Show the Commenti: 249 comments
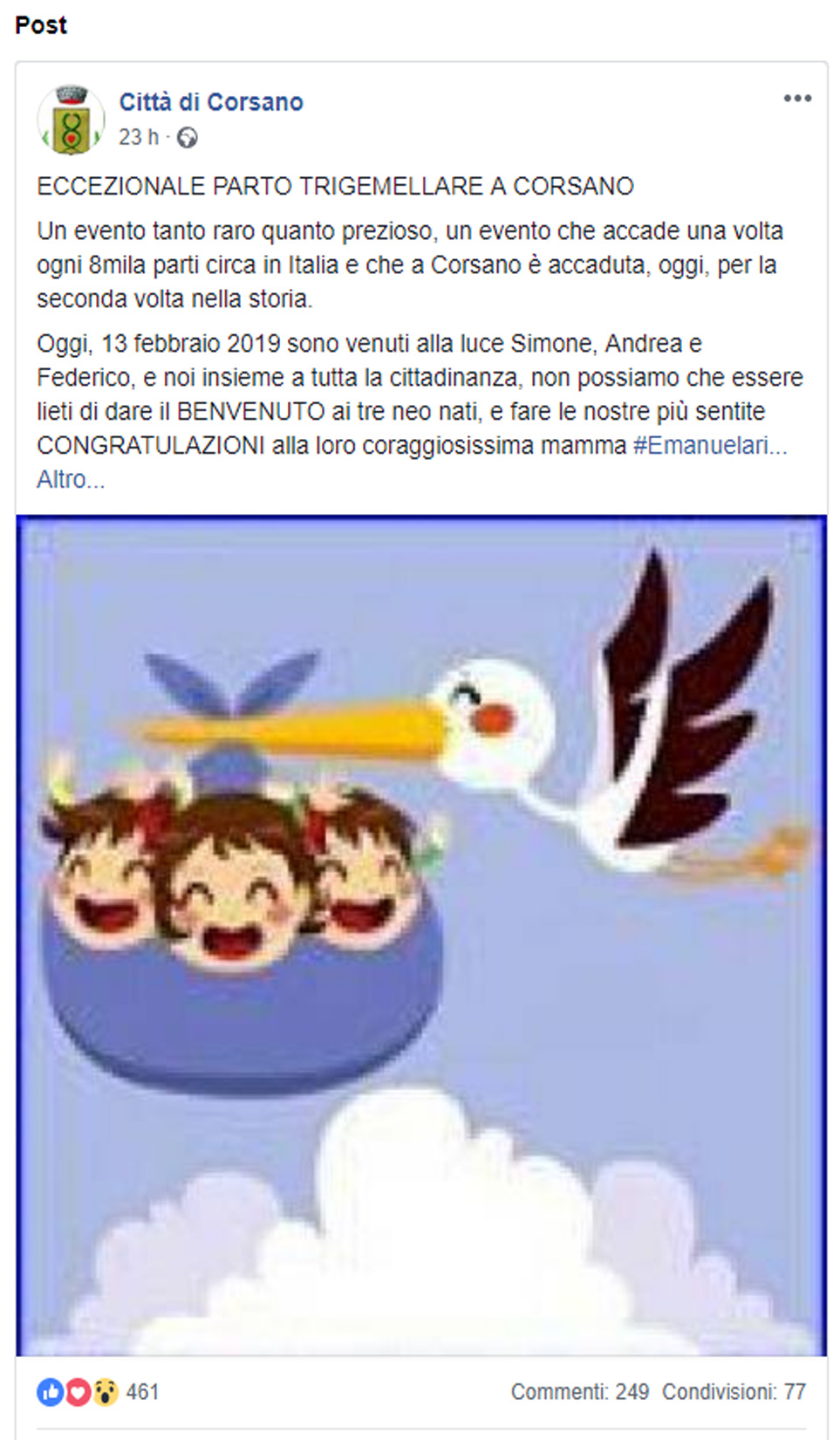840x1440 pixels. 580,1392
